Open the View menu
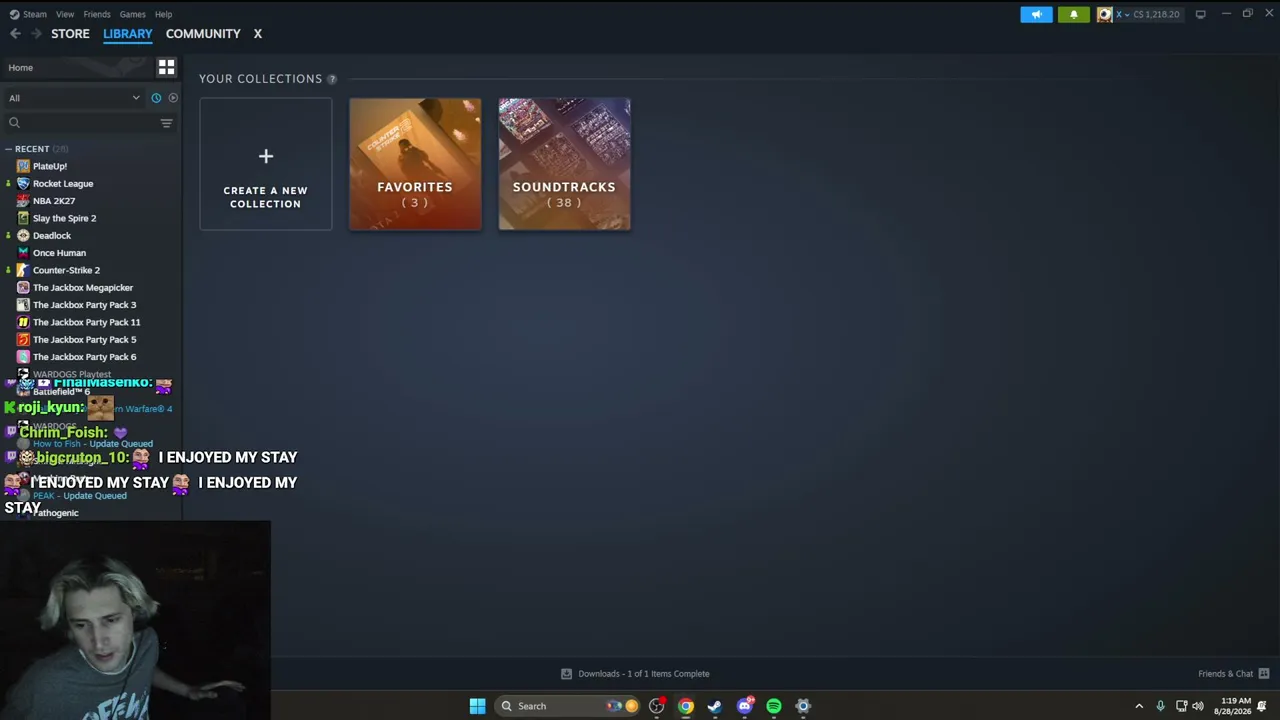The width and height of the screenshot is (1280, 720). click(65, 14)
